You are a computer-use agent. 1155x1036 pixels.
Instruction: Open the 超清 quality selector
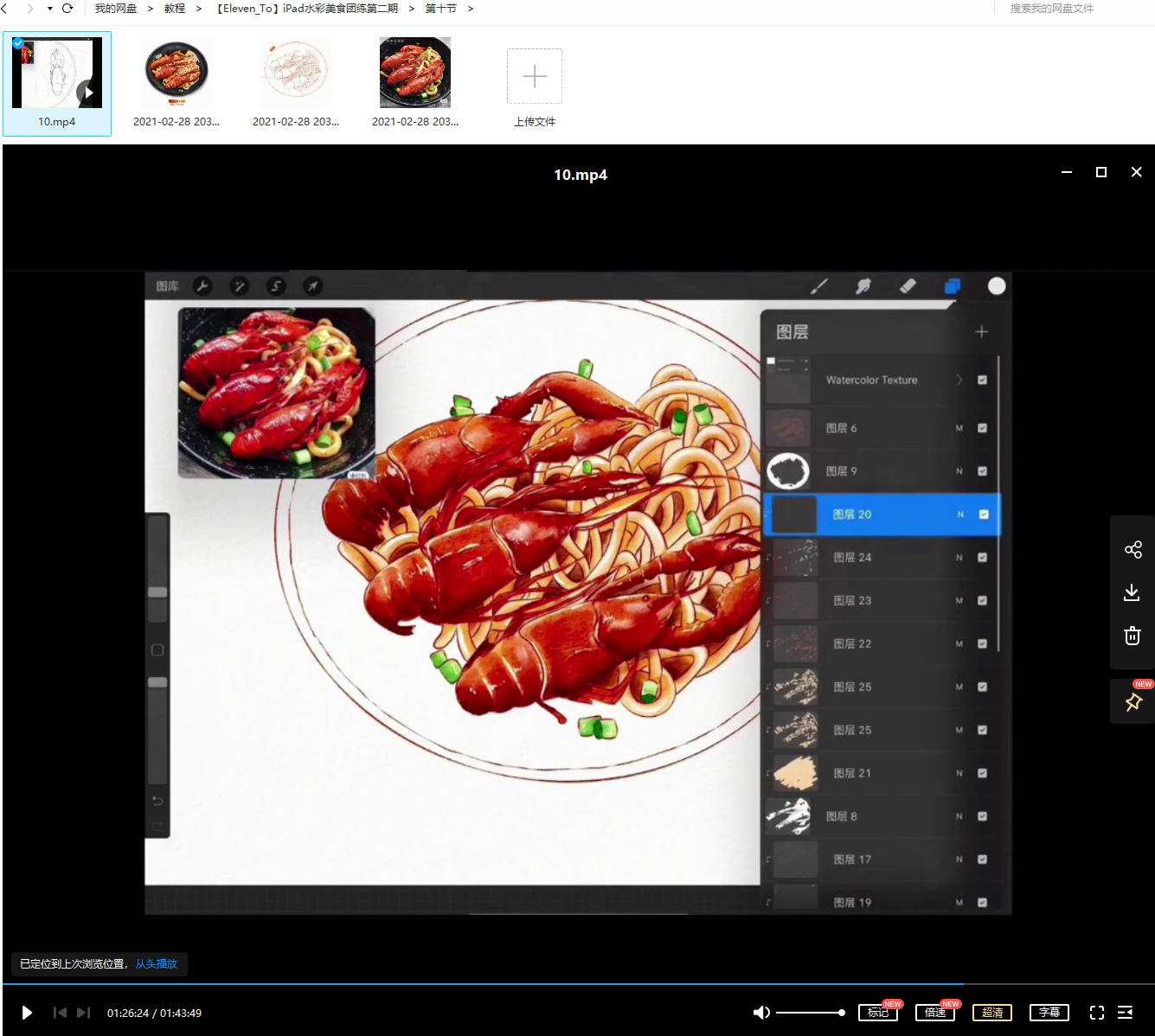coord(992,1013)
